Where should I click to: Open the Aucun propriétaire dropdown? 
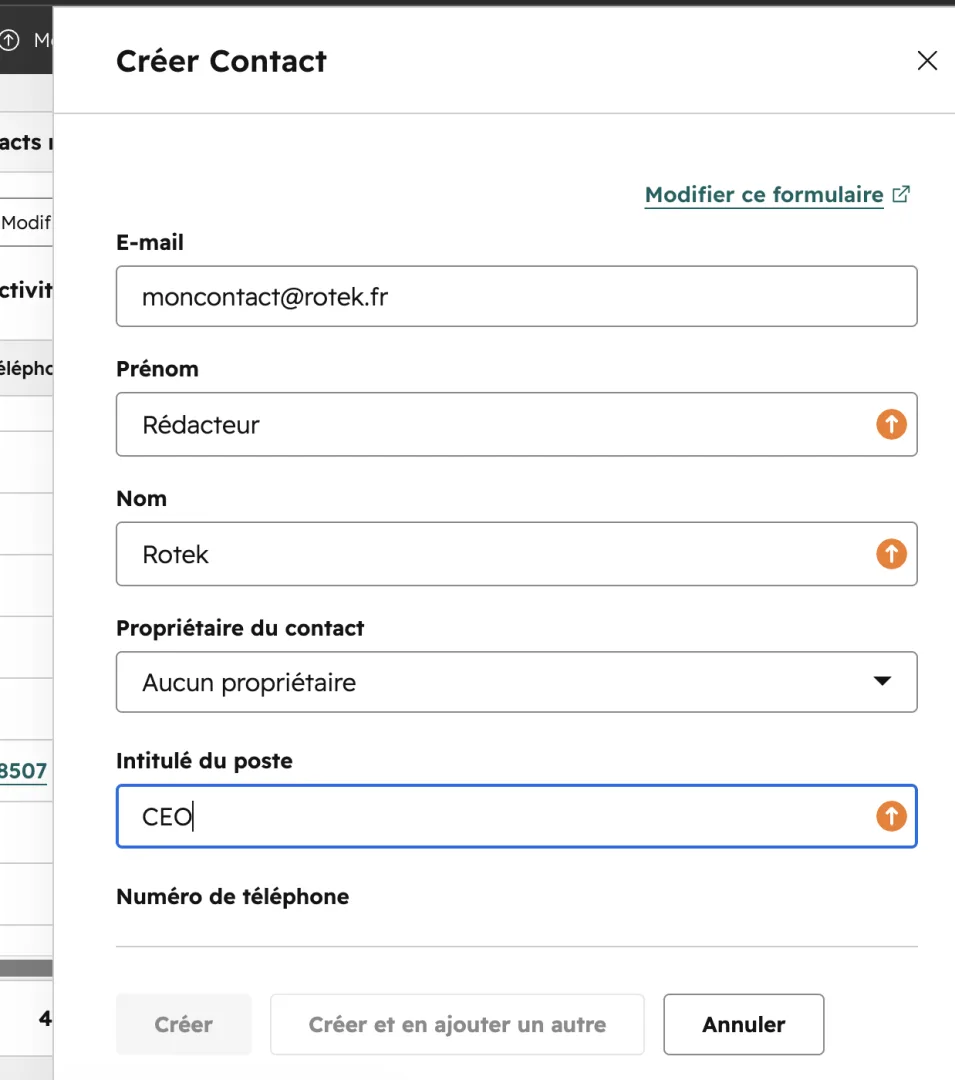click(516, 682)
